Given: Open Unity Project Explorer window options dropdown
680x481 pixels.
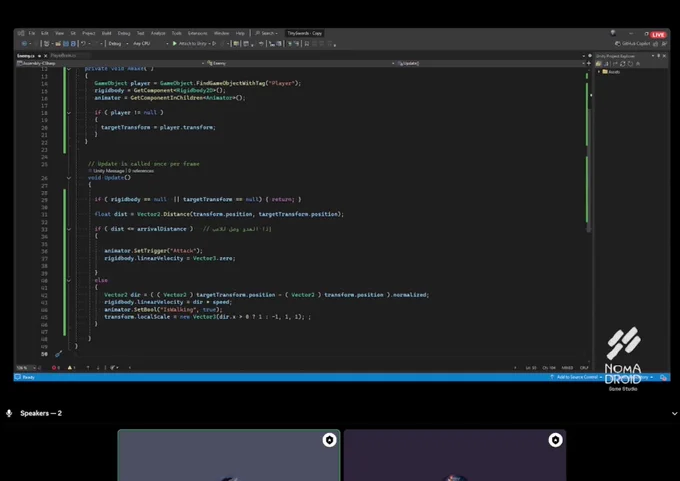Looking at the screenshot, I should pyautogui.click(x=653, y=56).
